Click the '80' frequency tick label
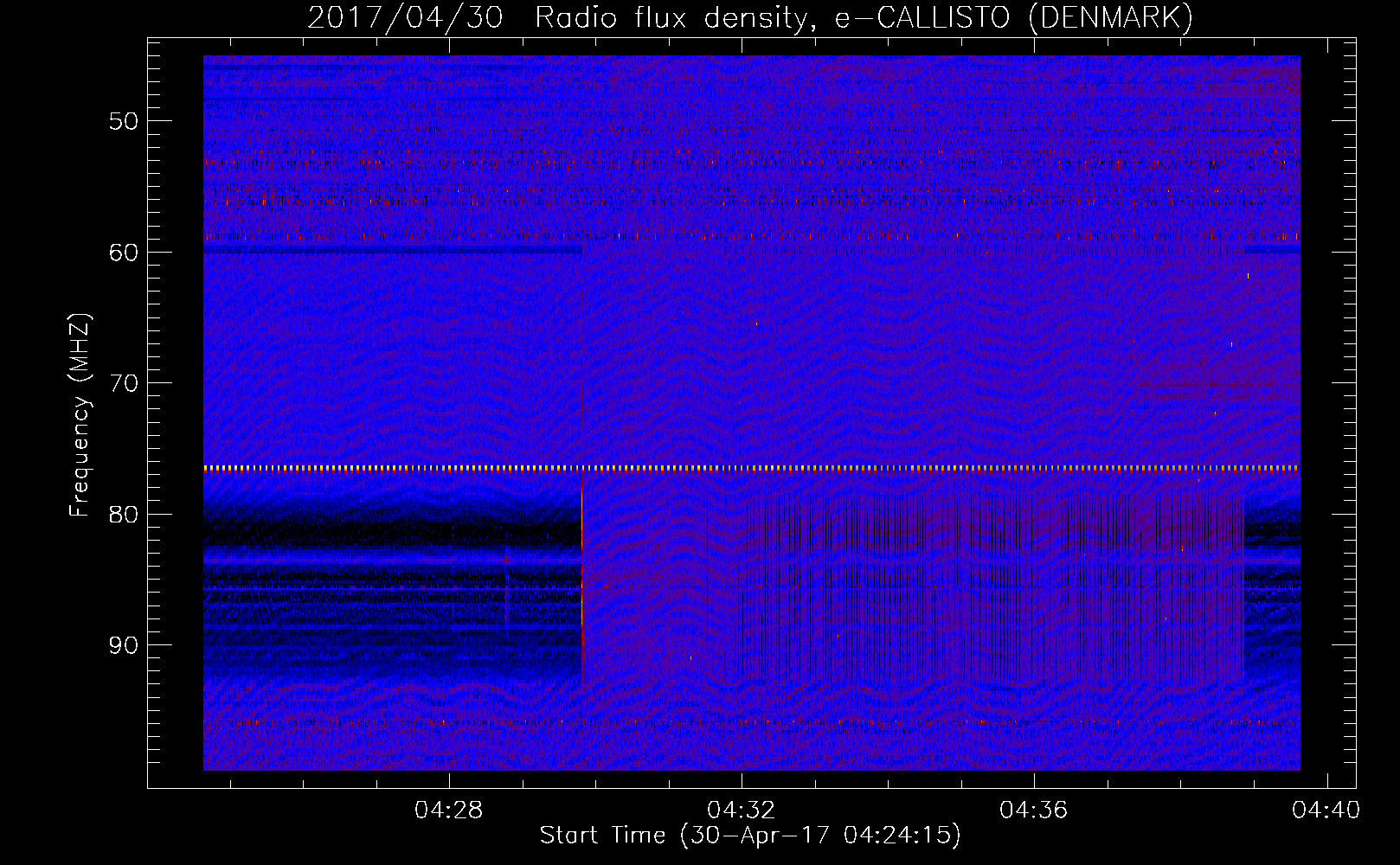The image size is (1400, 865). click(x=123, y=515)
